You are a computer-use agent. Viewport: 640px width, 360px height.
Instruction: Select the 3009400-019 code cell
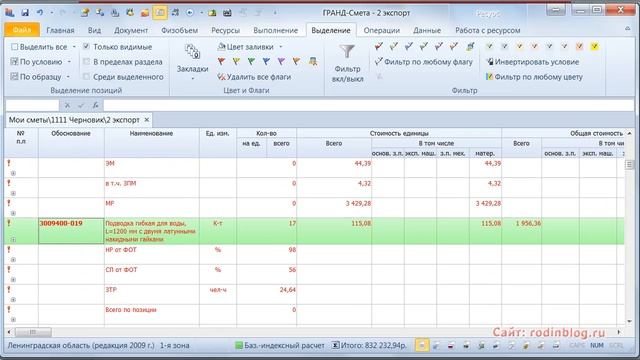coord(71,231)
